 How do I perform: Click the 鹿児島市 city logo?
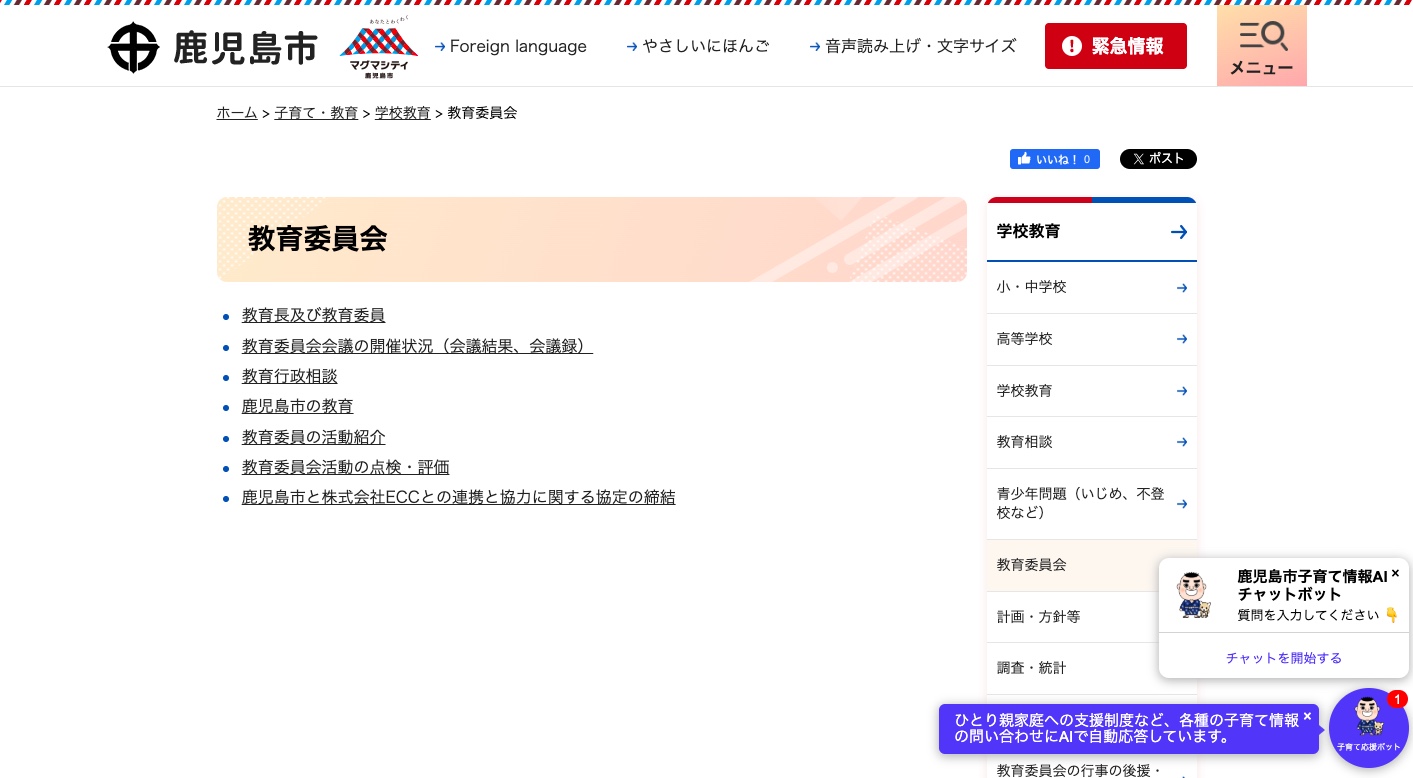pyautogui.click(x=211, y=46)
